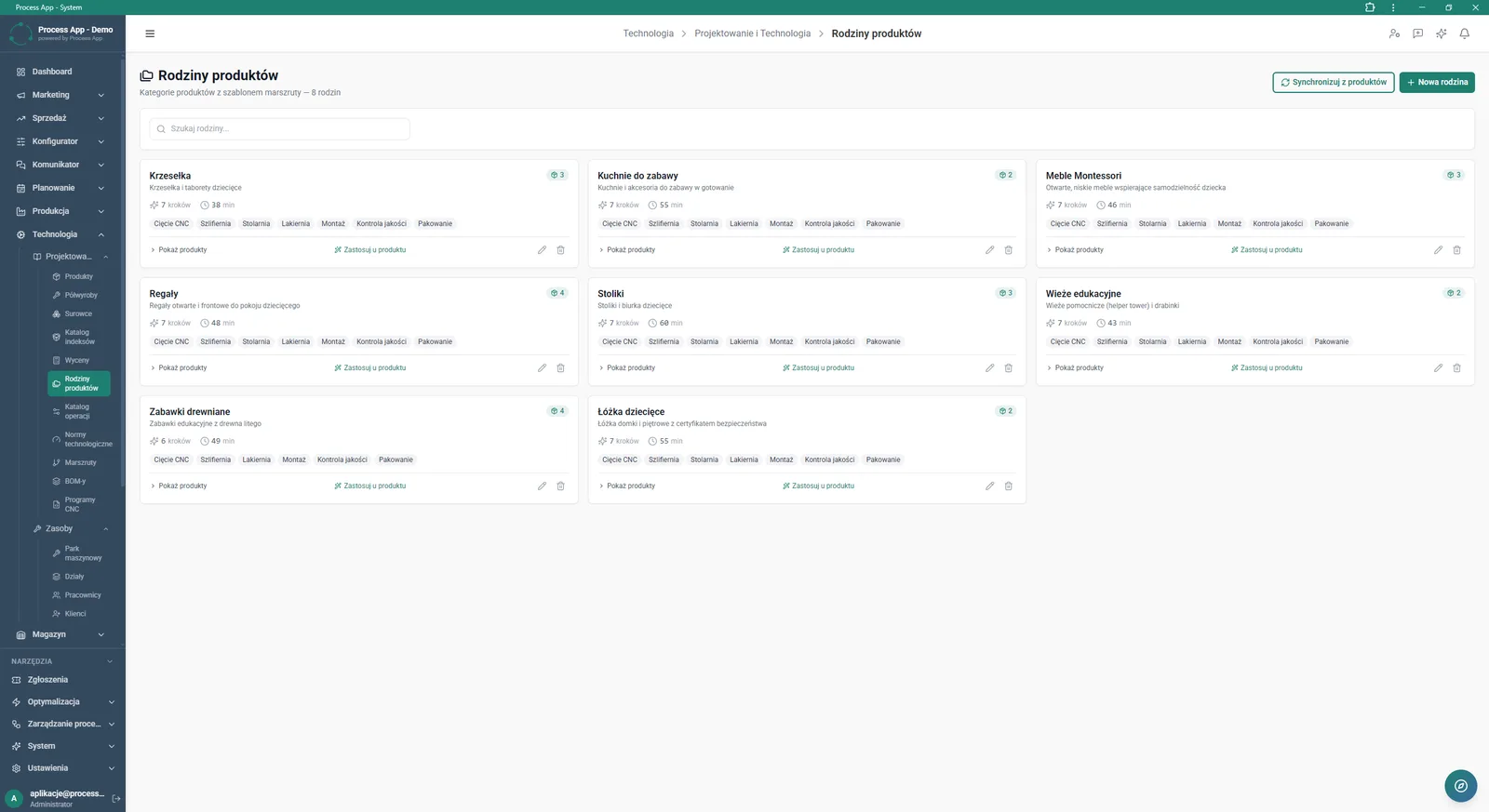Click Technologia breadcrumb link
The height and width of the screenshot is (812, 1489).
648,33
